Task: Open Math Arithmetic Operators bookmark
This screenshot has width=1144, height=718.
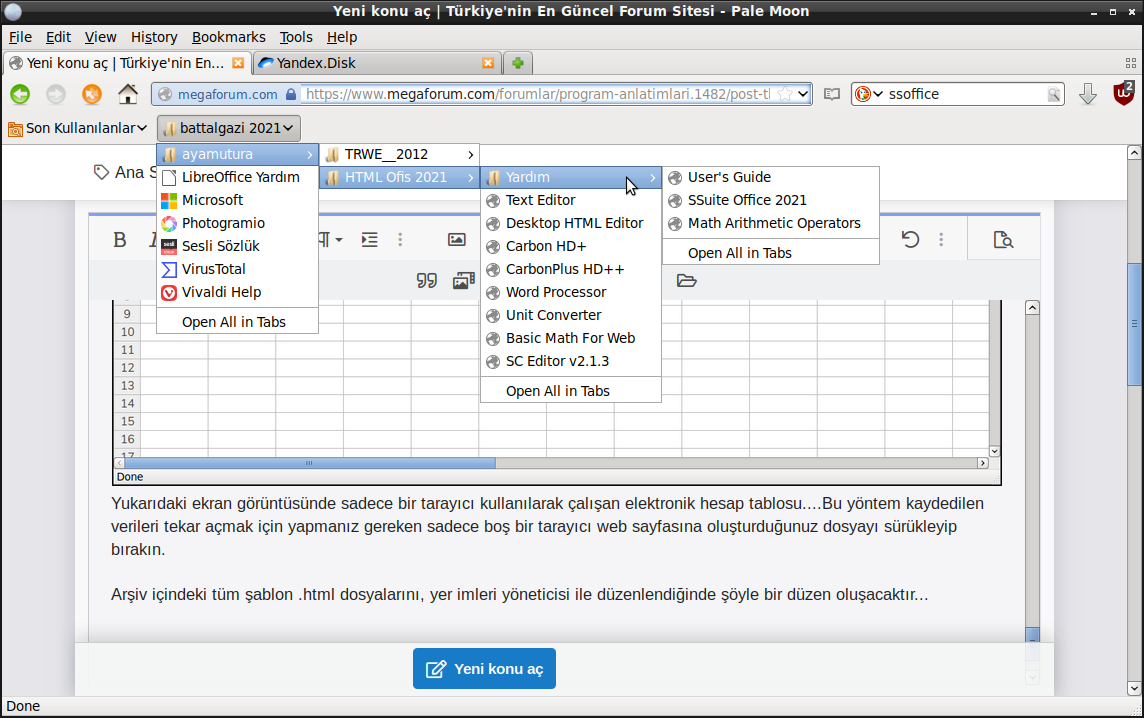Action: tap(770, 223)
